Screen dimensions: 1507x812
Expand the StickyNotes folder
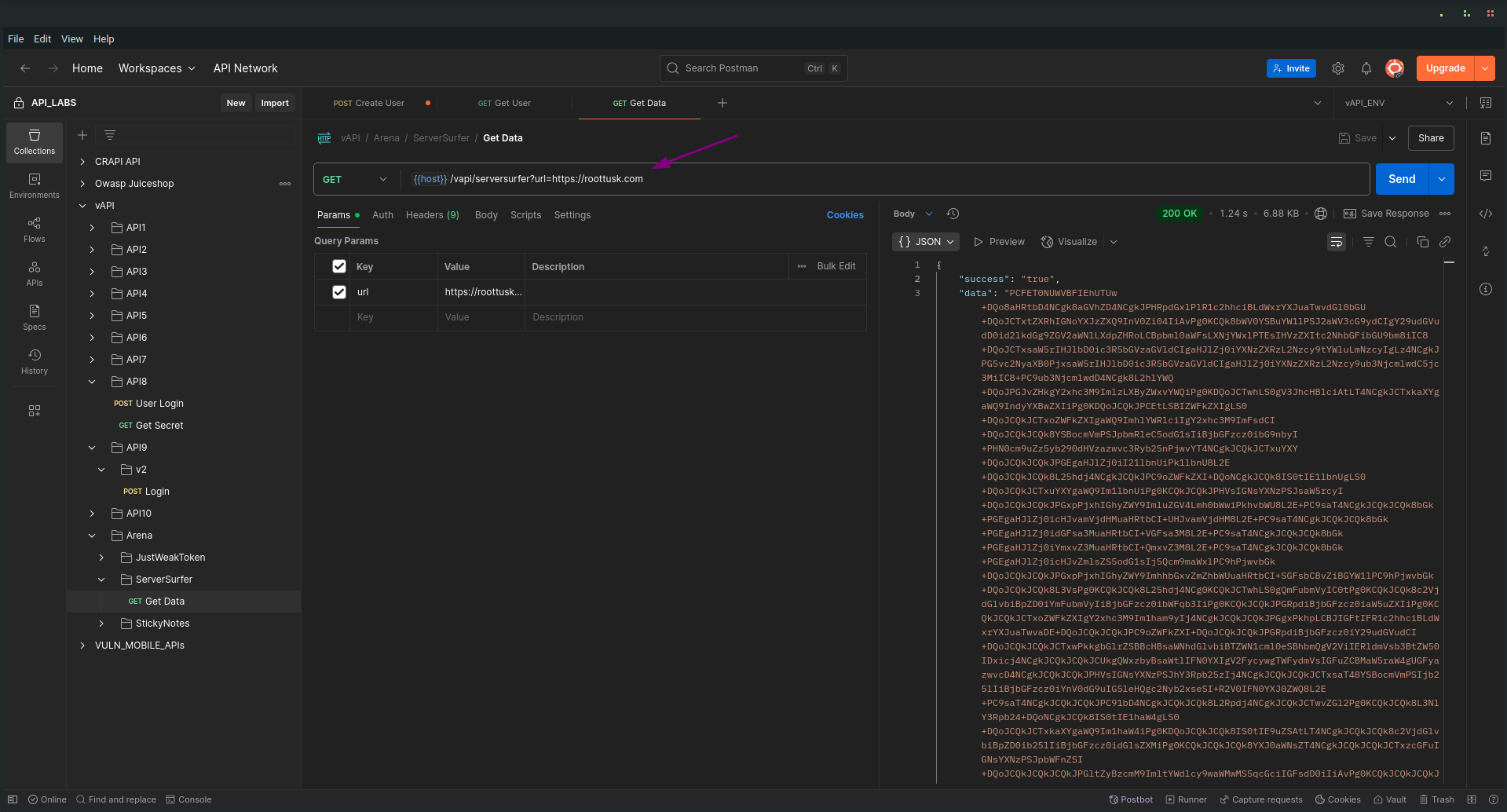[x=101, y=624]
